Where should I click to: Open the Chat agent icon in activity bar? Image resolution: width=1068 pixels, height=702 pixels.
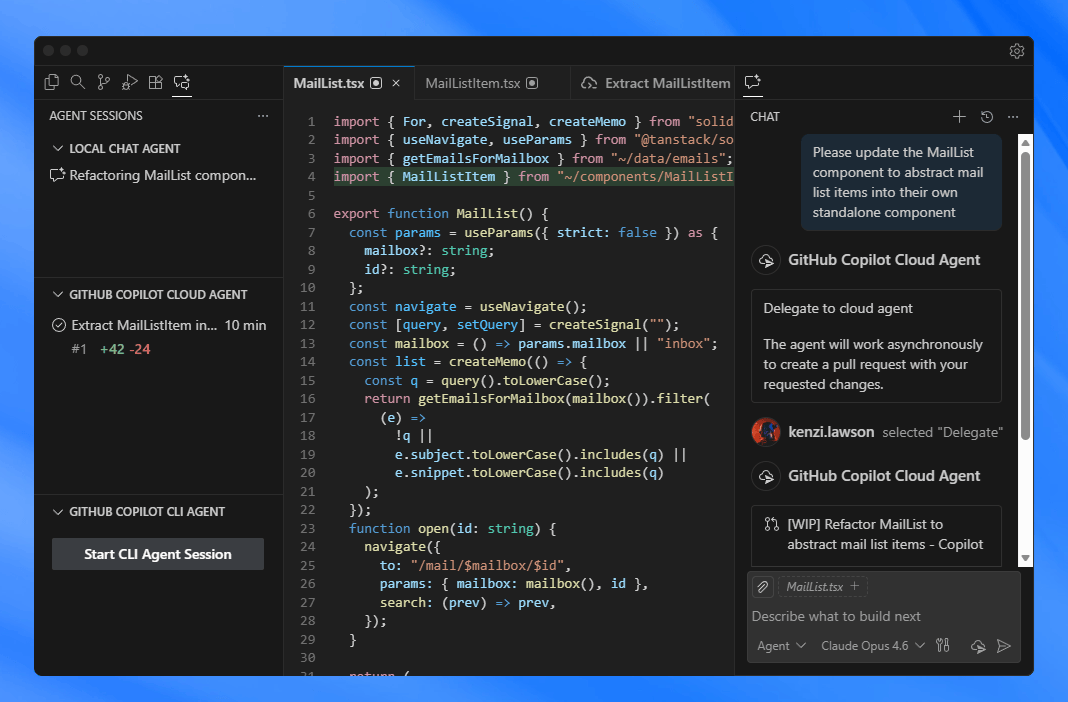(x=181, y=82)
